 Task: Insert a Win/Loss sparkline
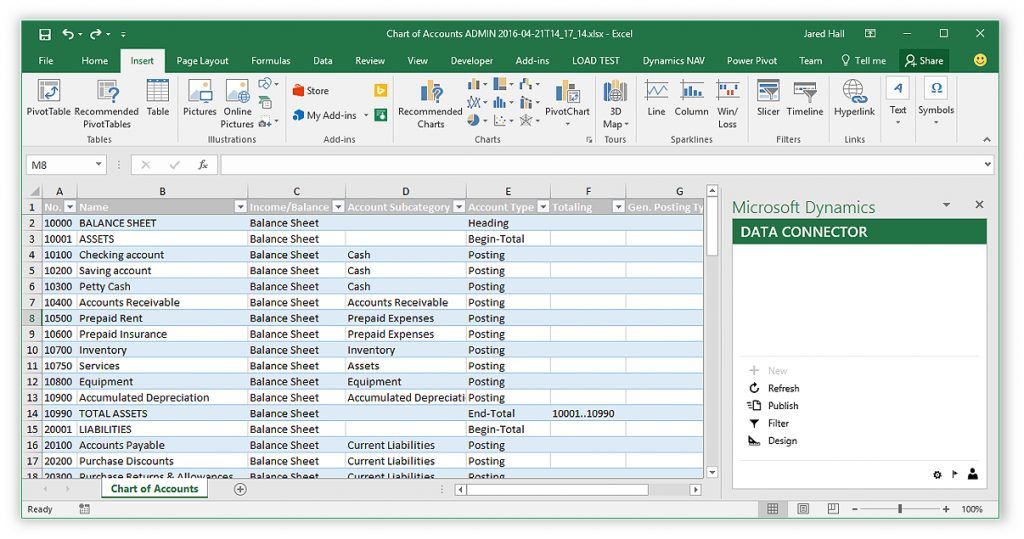click(728, 103)
